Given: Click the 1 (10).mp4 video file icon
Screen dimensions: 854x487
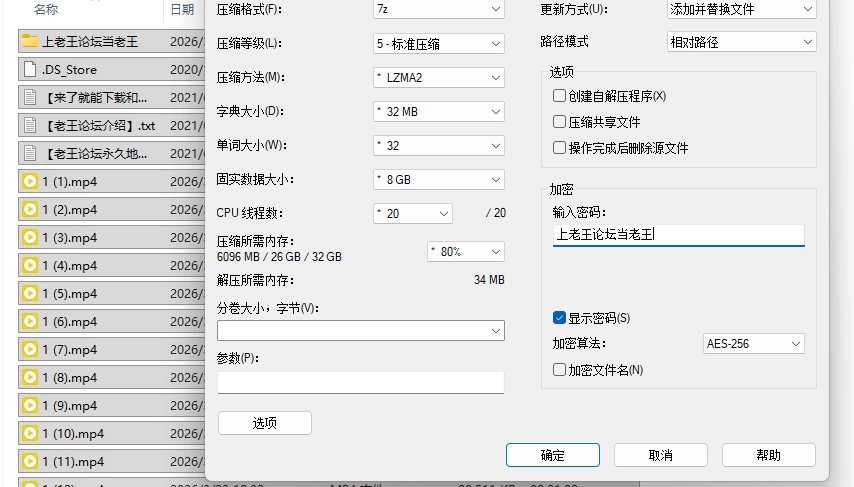Looking at the screenshot, I should [x=30, y=434].
